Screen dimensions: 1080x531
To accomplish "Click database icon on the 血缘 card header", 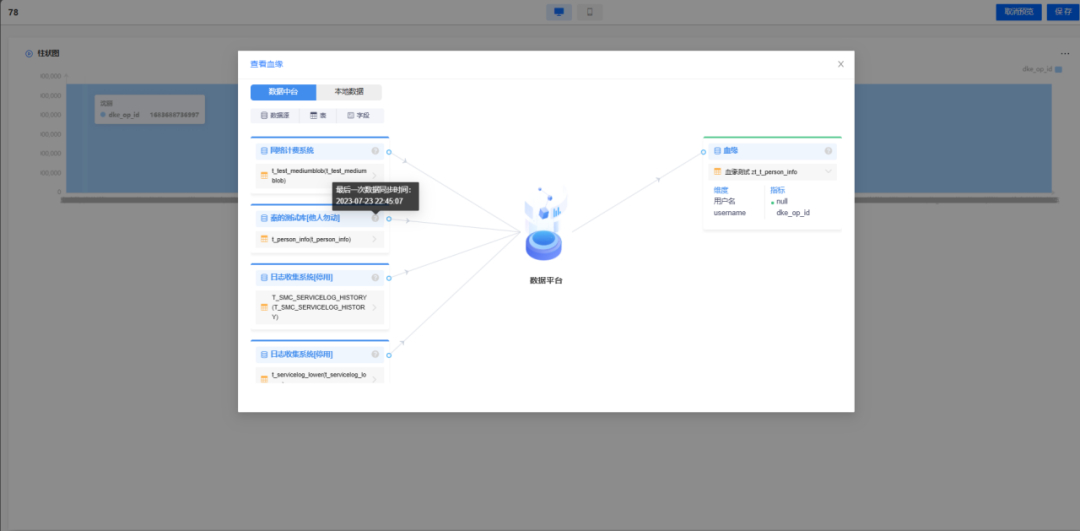I will coord(718,151).
